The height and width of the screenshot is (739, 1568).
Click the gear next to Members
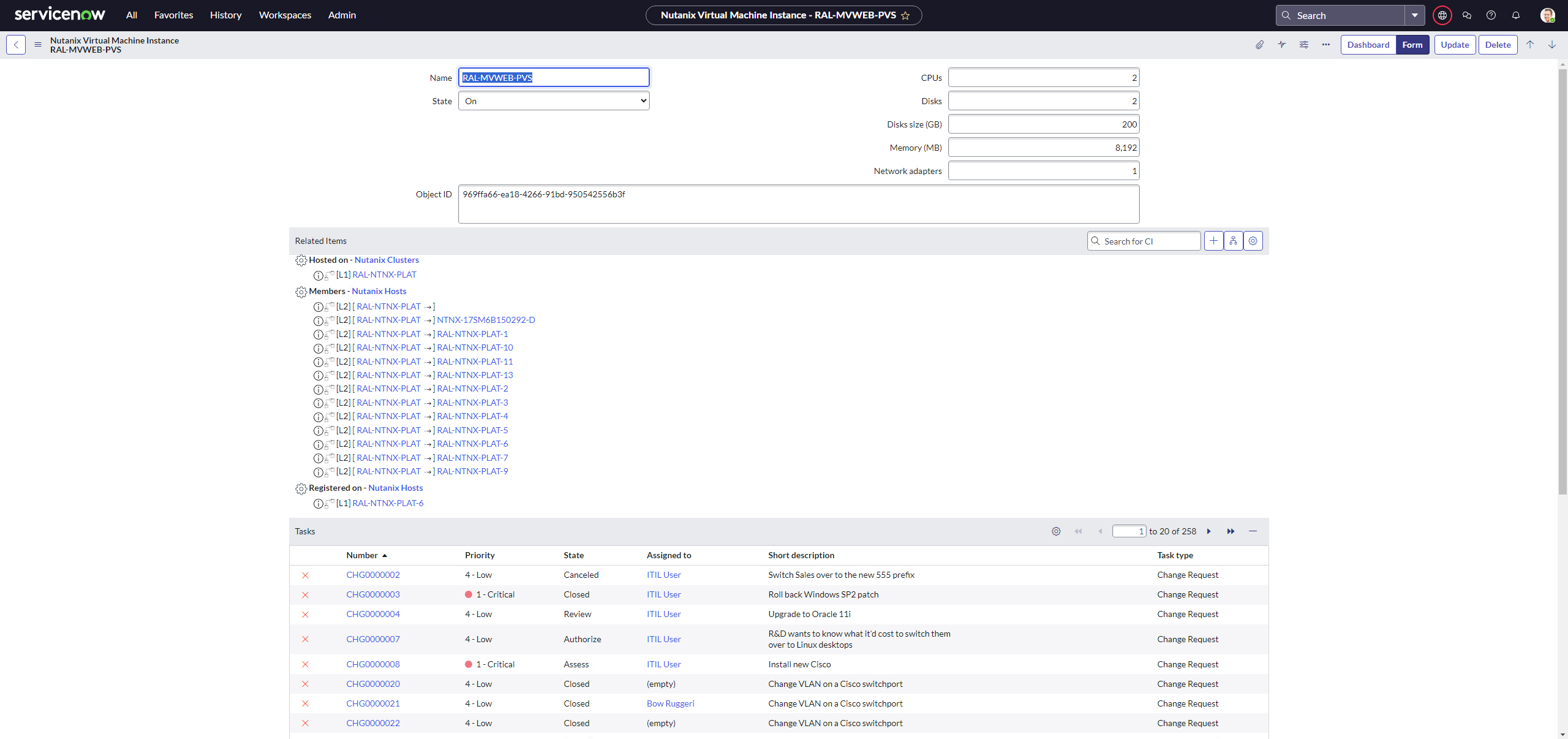click(x=301, y=292)
